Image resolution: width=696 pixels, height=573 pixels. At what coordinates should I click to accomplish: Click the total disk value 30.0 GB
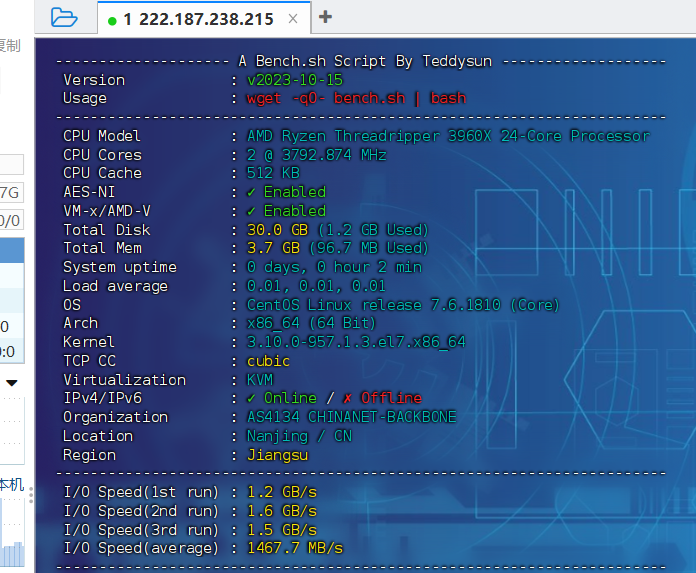[x=277, y=230]
